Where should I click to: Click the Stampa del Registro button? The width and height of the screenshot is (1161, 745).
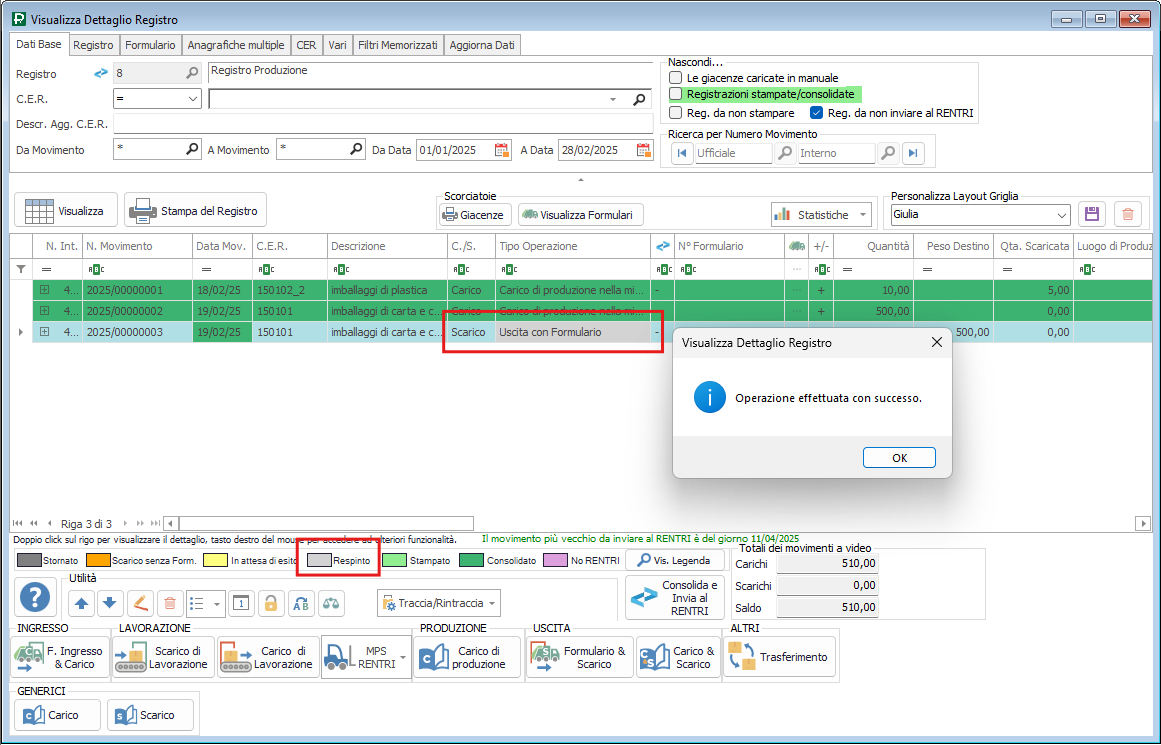click(x=196, y=211)
